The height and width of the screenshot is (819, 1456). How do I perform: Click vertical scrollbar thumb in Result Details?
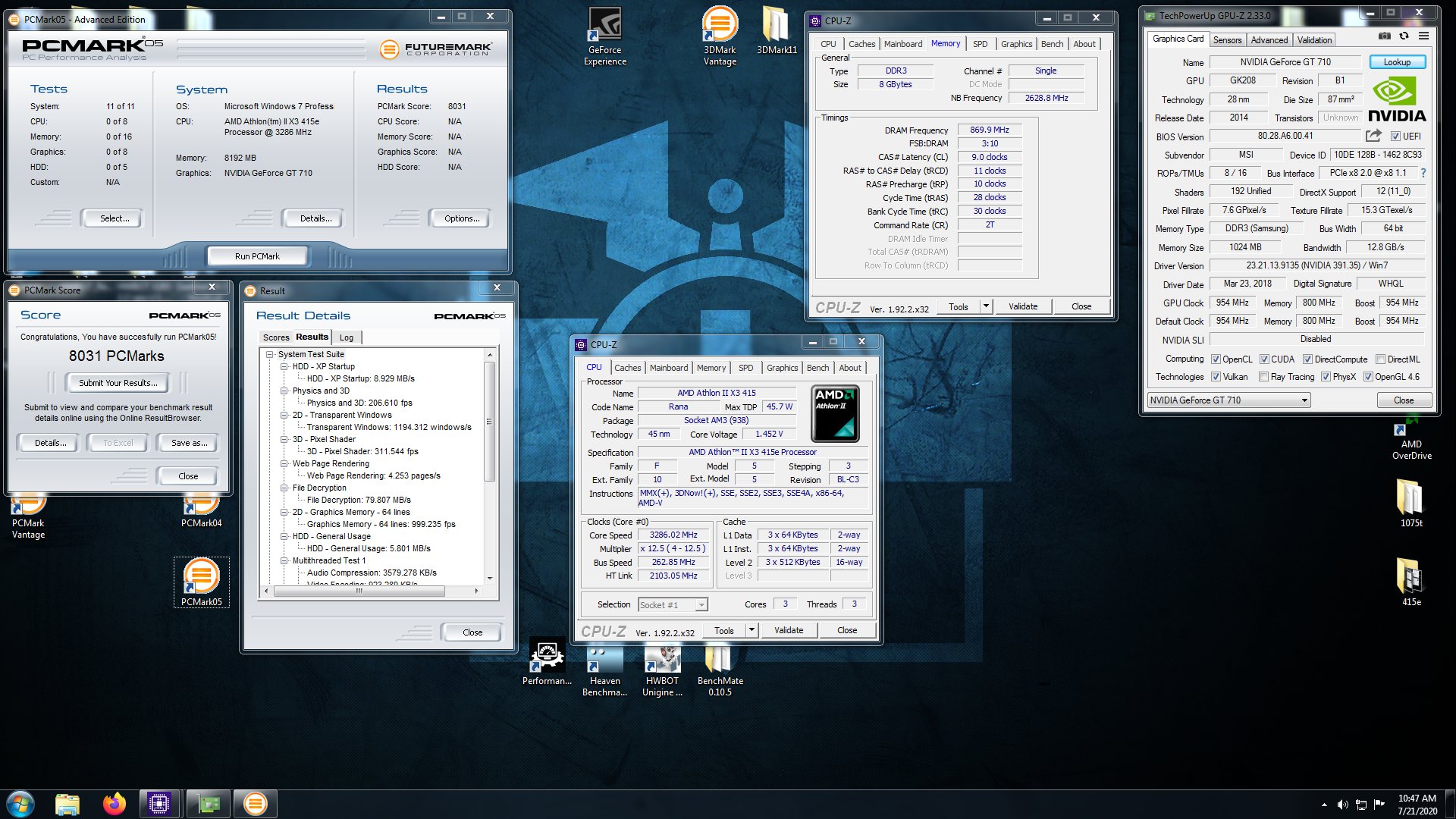click(489, 422)
